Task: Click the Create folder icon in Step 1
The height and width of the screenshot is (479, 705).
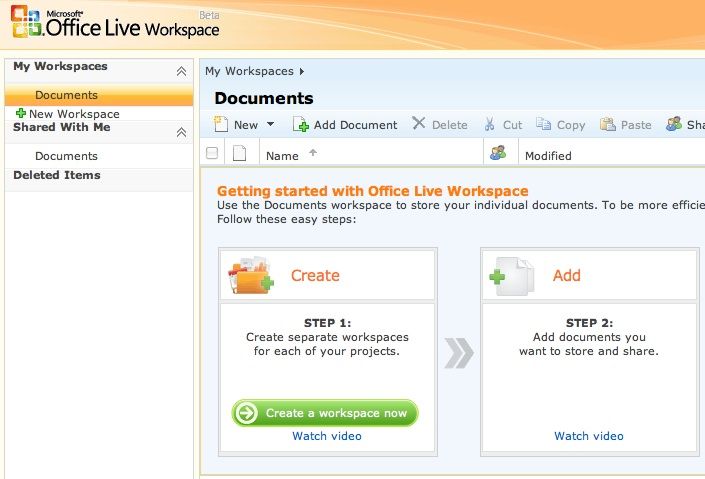Action: coord(251,275)
